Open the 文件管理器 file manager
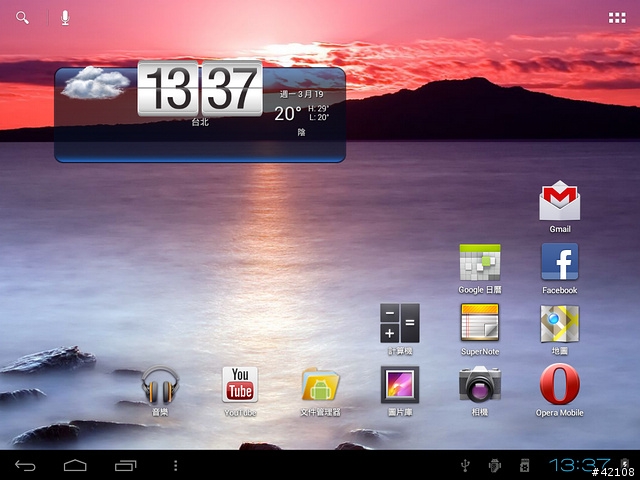Viewport: 640px width, 480px height. [320, 384]
